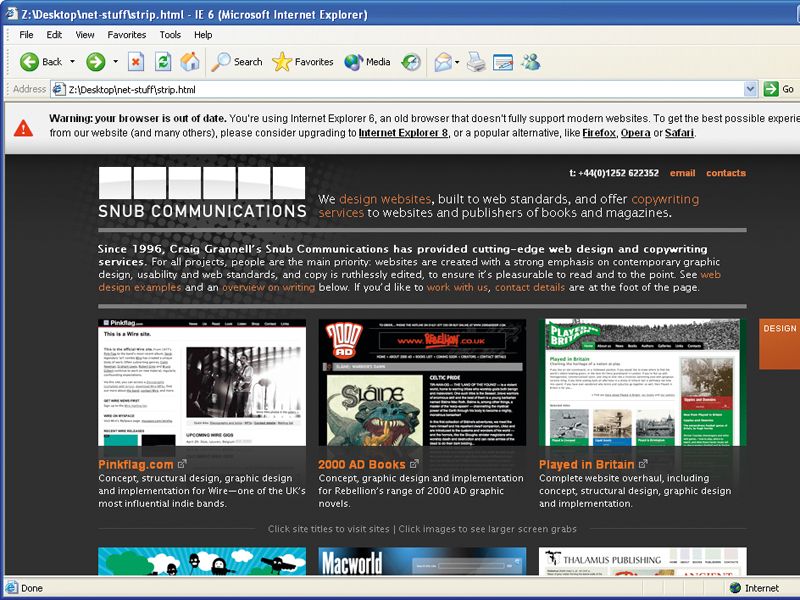Open the File menu
800x600 pixels.
coord(26,35)
